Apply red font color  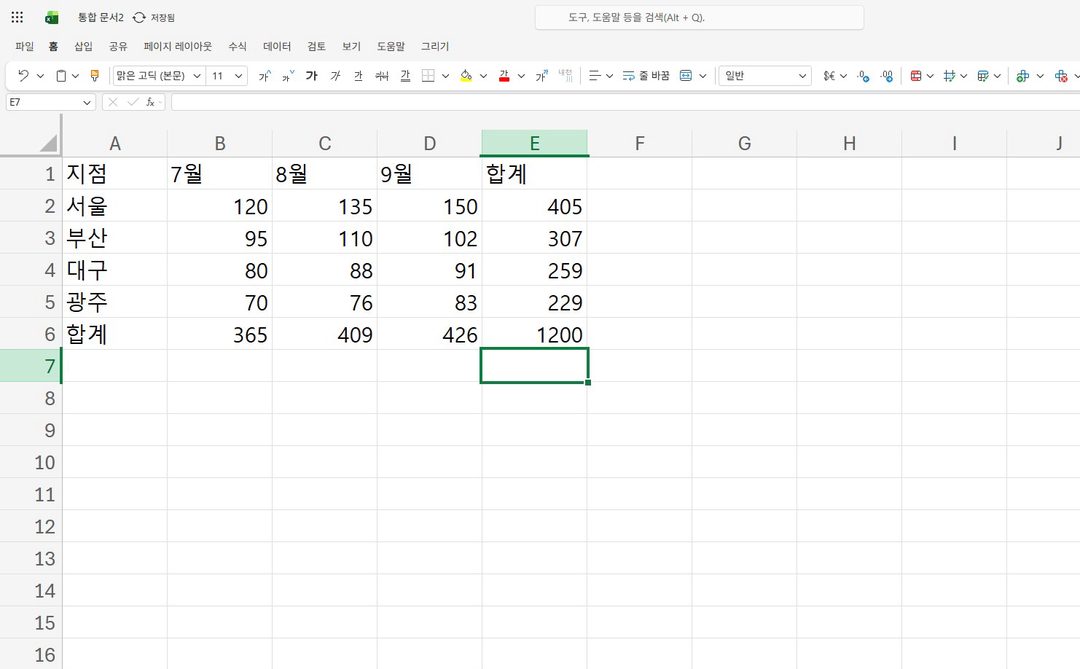click(504, 76)
